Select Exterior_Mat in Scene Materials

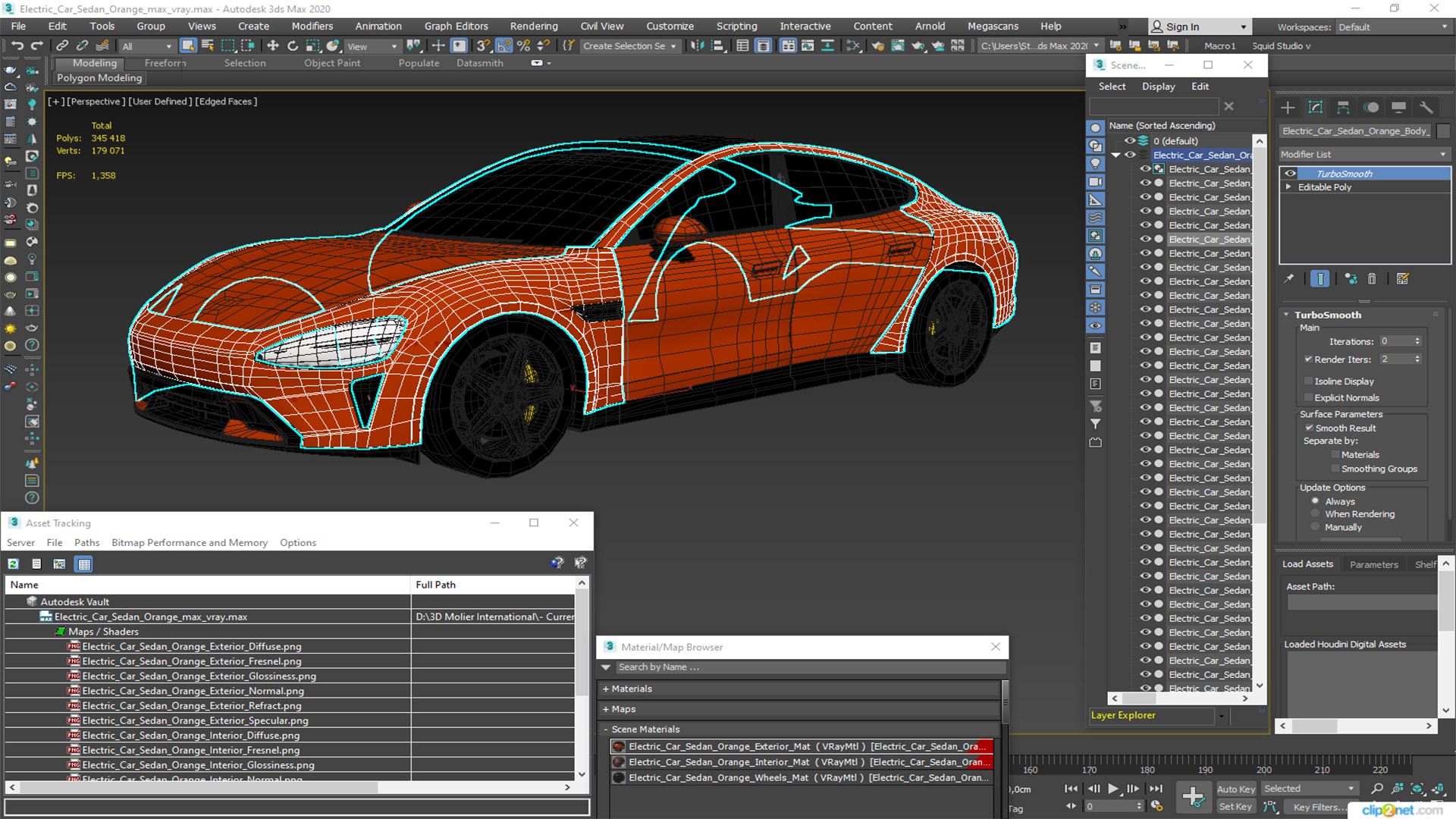[x=802, y=746]
